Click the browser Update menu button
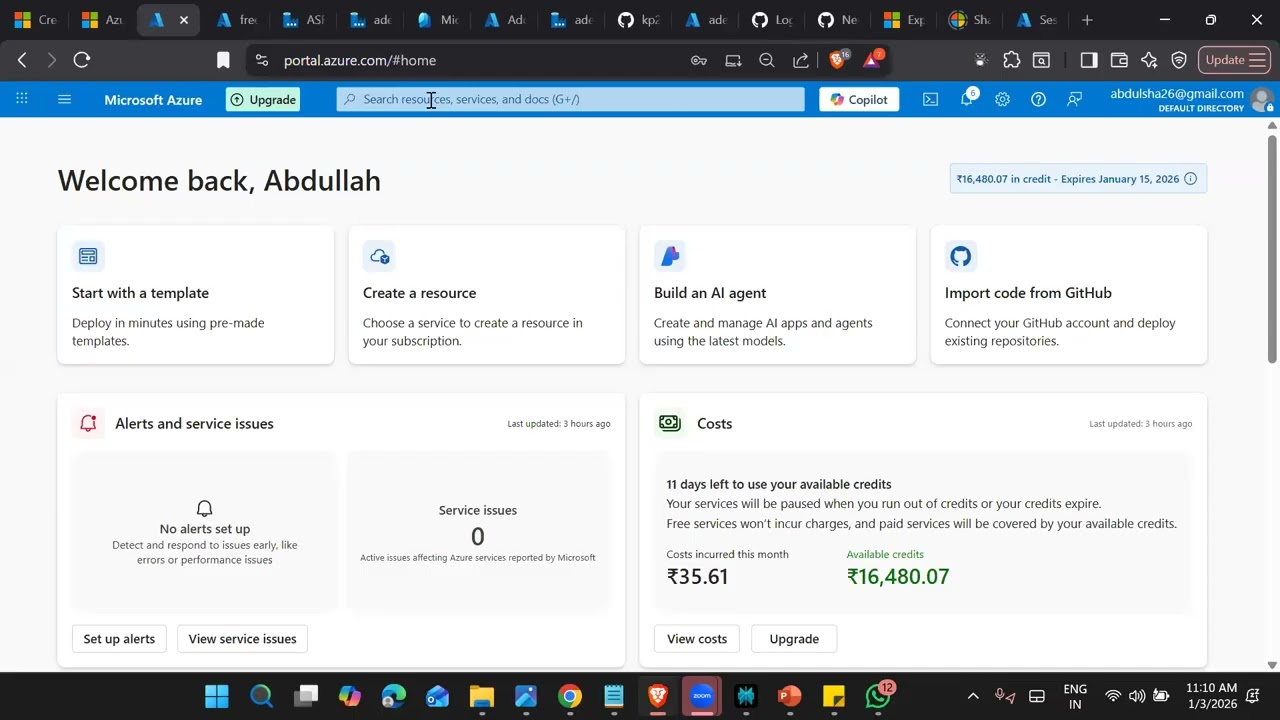Screen dimensions: 1280x720 click(1234, 60)
